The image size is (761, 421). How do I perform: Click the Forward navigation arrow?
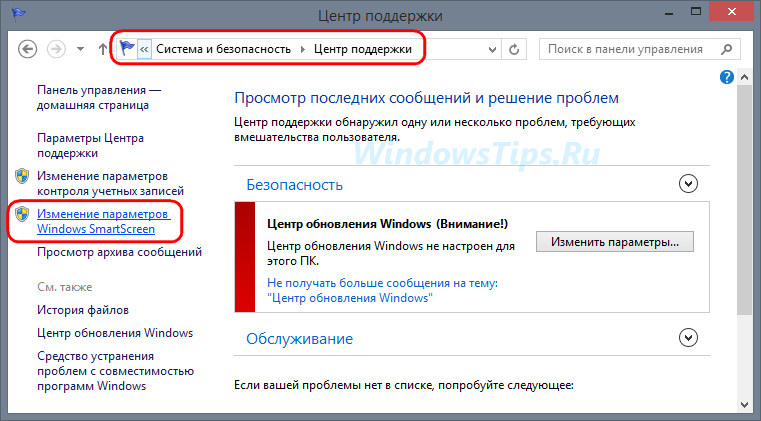pos(56,49)
